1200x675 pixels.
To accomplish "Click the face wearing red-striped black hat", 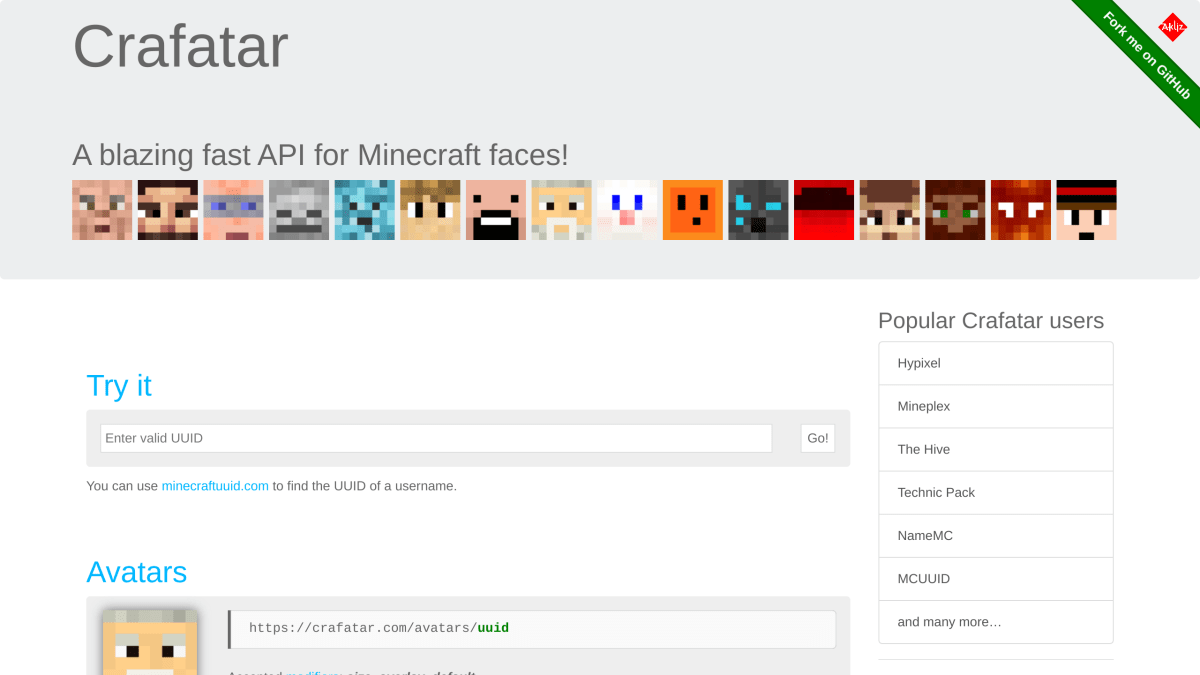I will tap(1087, 210).
